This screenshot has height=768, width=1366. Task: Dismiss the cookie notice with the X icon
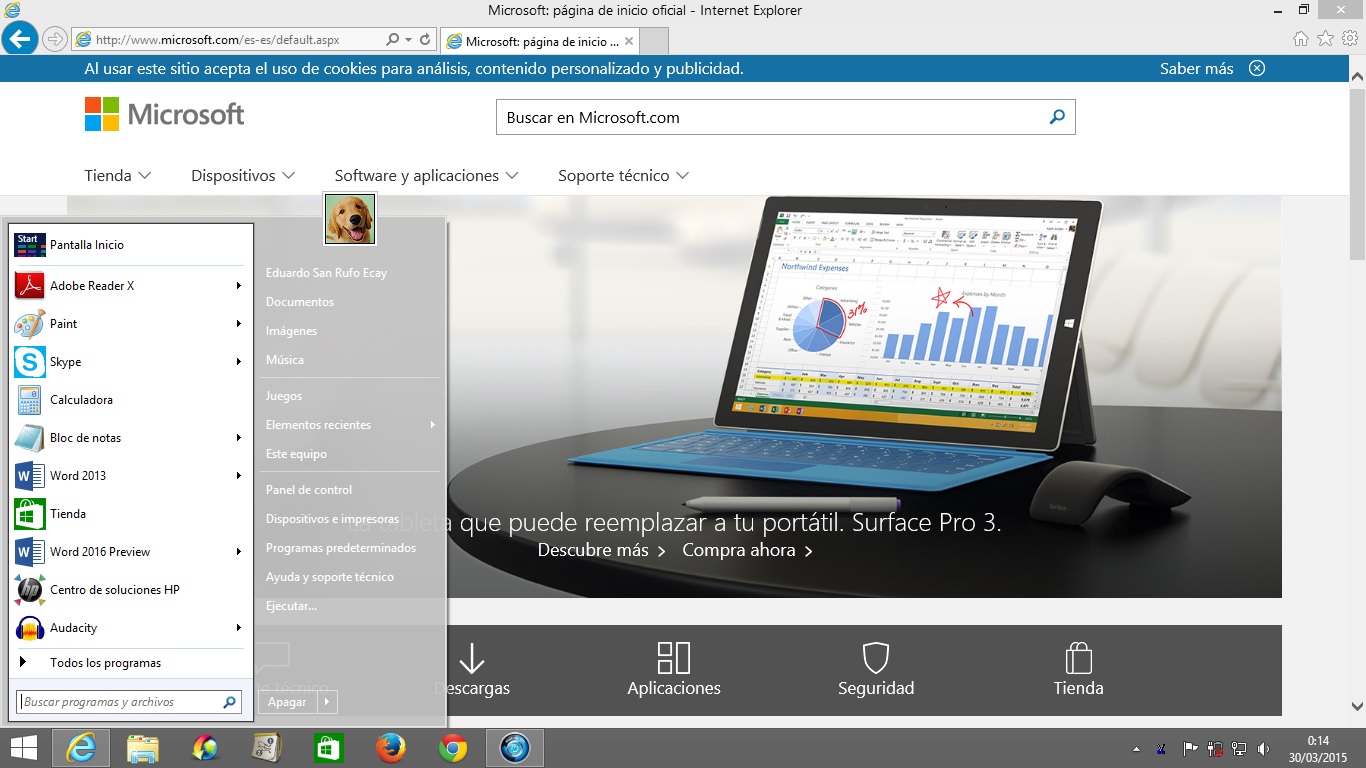coord(1257,68)
